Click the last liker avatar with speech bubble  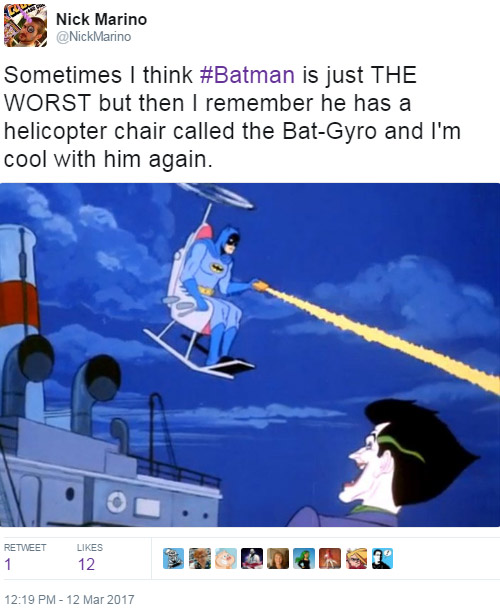pos(382,558)
